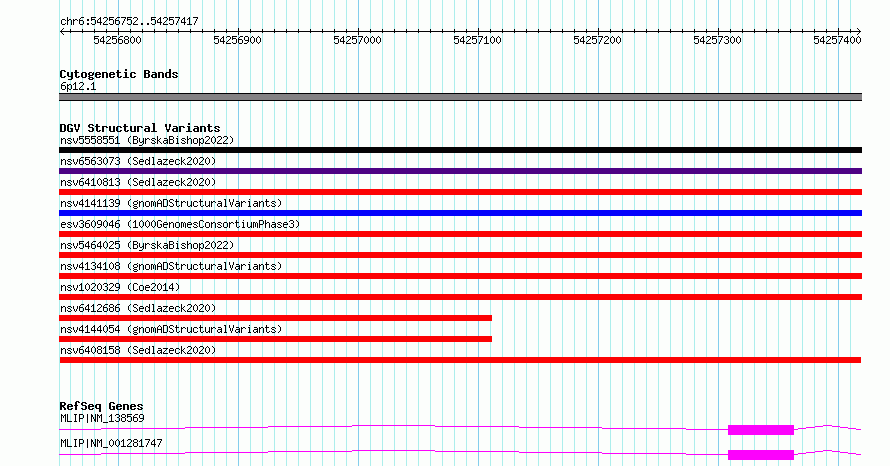Click the nsv4144054 gnomAD variant label
Image resolution: width=890 pixels, height=466 pixels.
[x=171, y=329]
